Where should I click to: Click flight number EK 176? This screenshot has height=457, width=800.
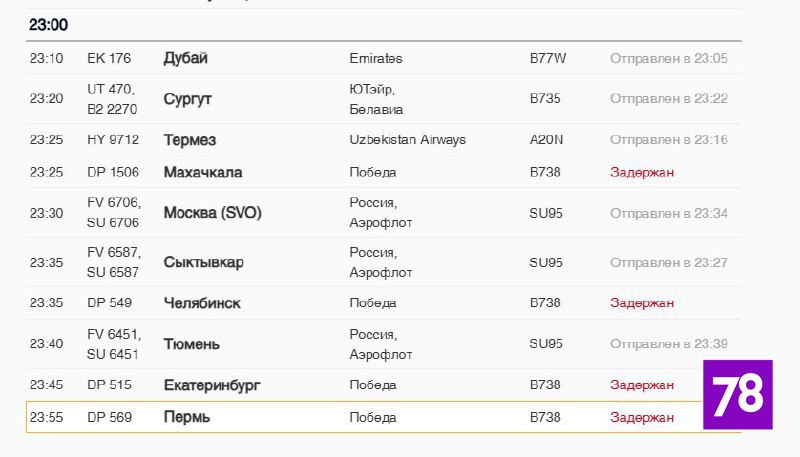pyautogui.click(x=109, y=58)
